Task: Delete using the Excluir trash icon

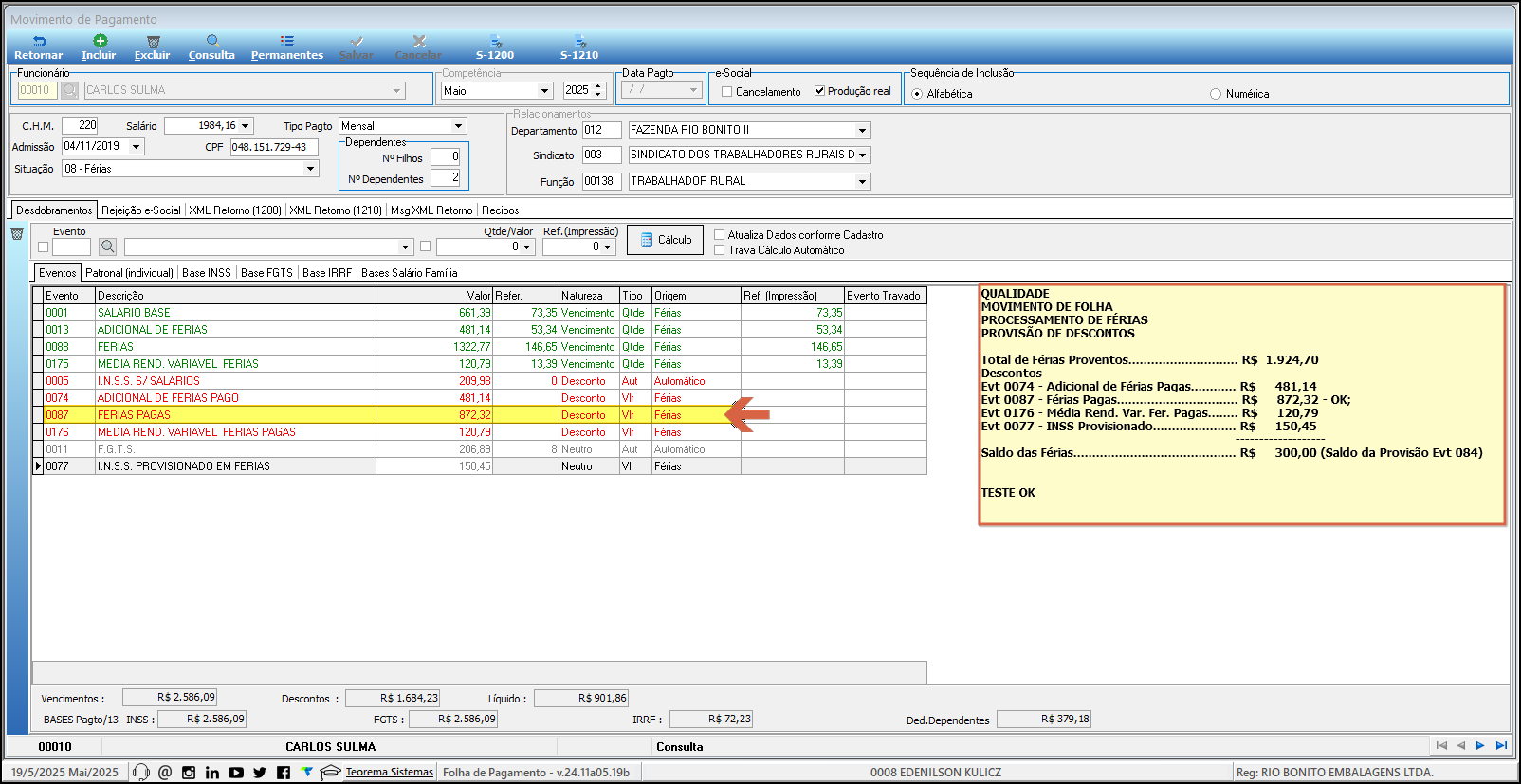Action: click(x=153, y=41)
